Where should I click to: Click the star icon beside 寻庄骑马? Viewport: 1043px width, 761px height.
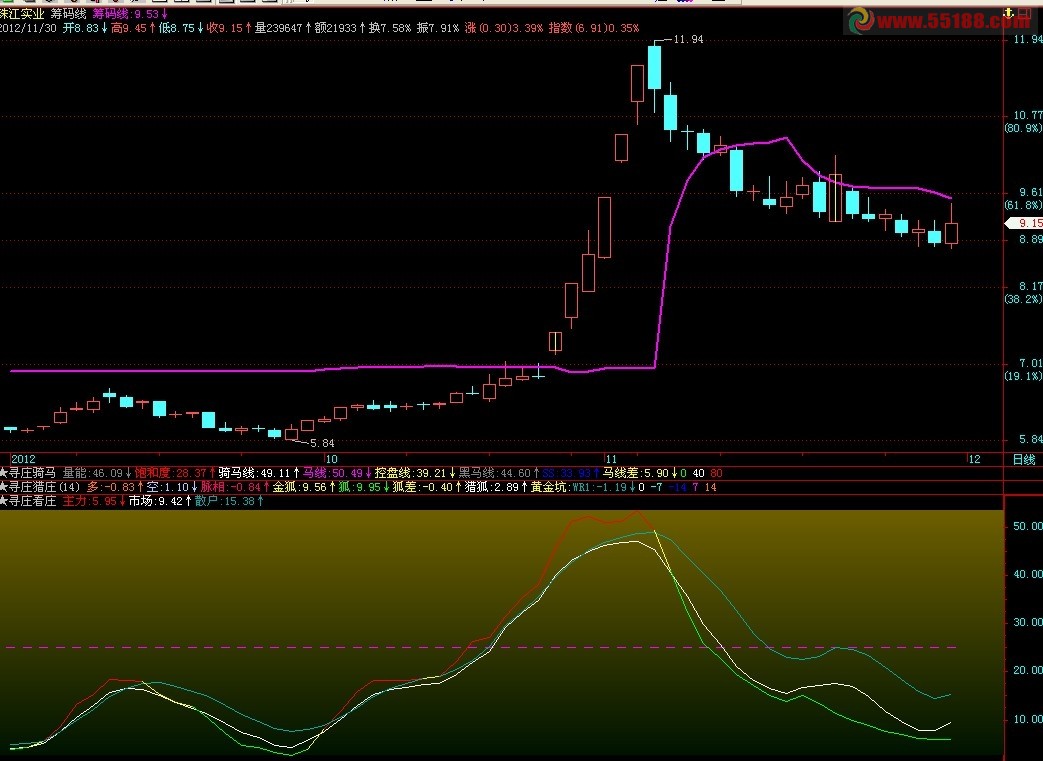(4, 472)
